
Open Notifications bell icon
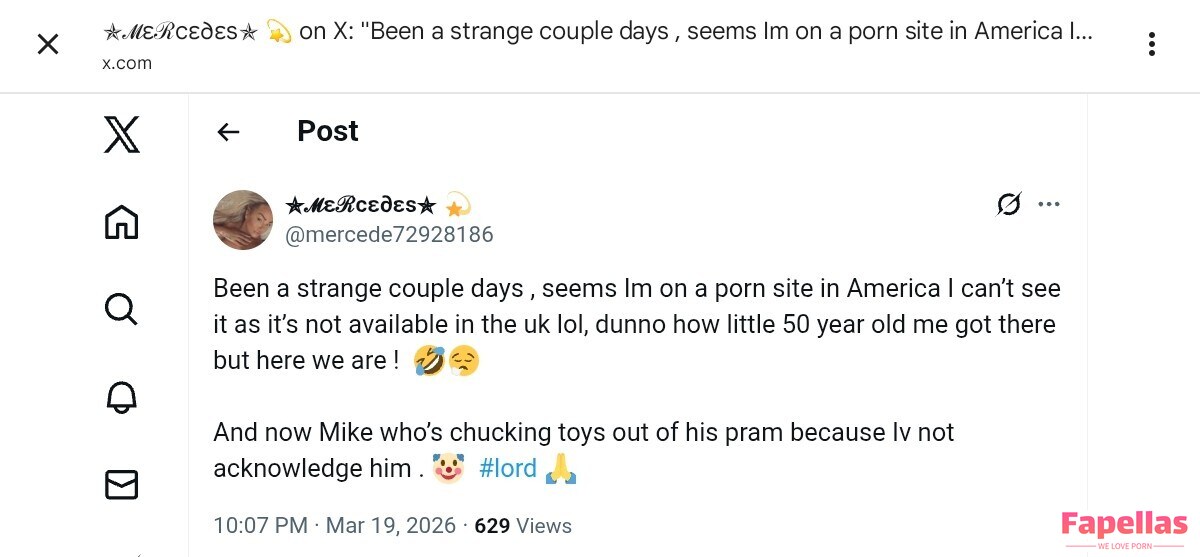pos(121,397)
